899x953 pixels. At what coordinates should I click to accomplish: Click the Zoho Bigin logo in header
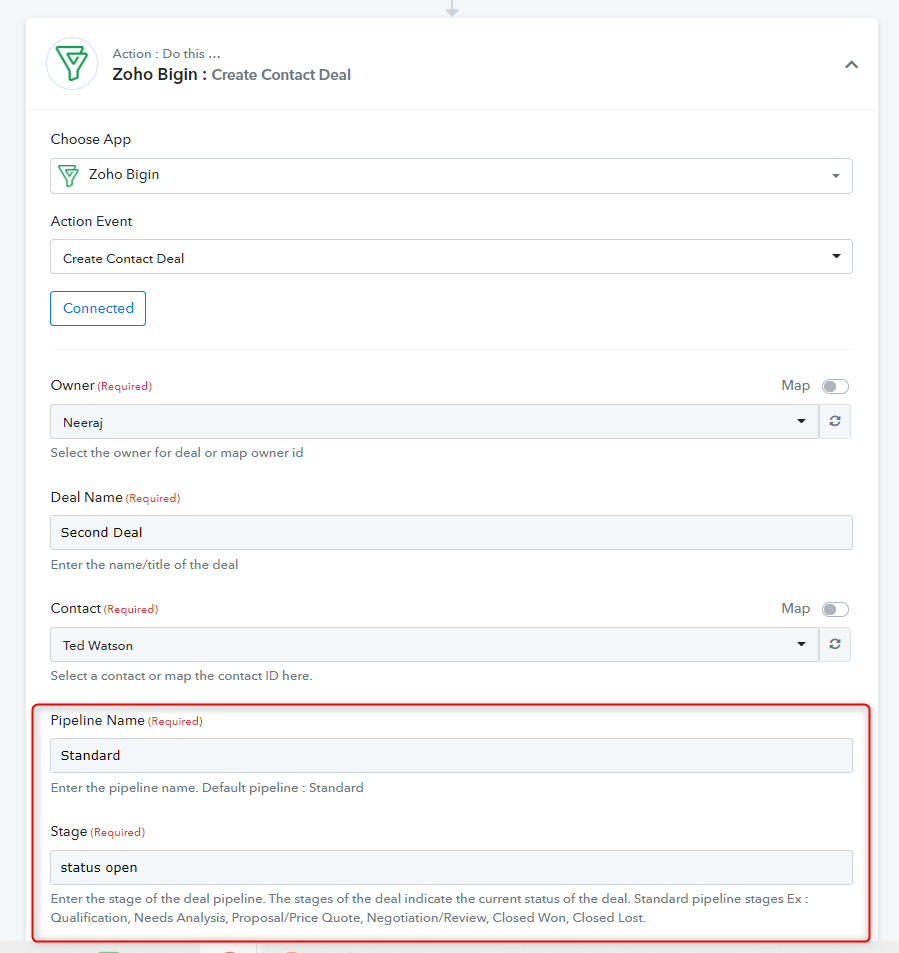[x=72, y=64]
